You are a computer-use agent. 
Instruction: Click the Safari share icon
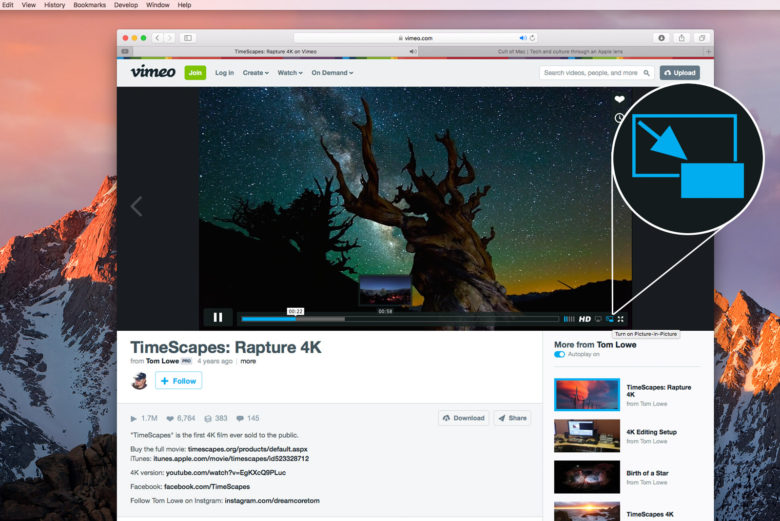tap(682, 38)
